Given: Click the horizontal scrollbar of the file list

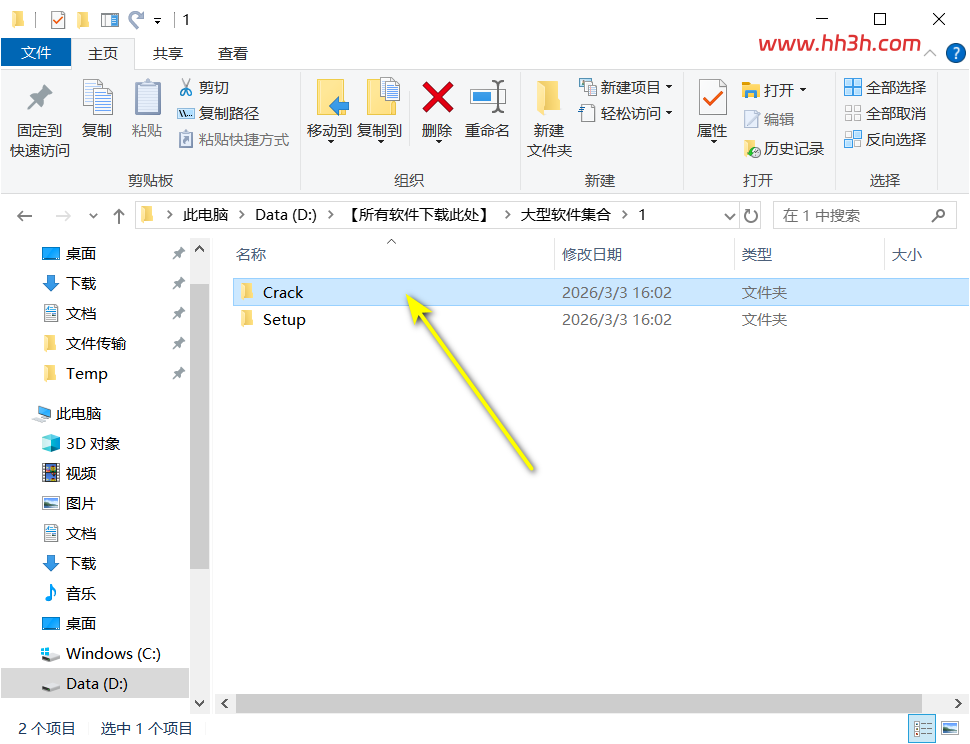Looking at the screenshot, I should (x=578, y=703).
